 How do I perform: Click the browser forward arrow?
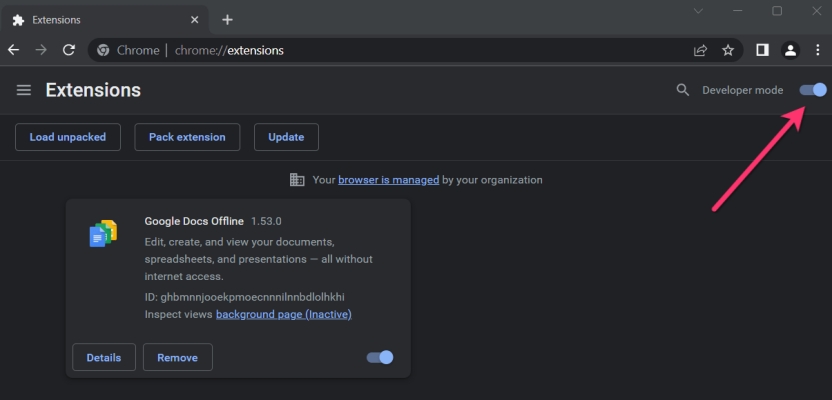tap(41, 50)
